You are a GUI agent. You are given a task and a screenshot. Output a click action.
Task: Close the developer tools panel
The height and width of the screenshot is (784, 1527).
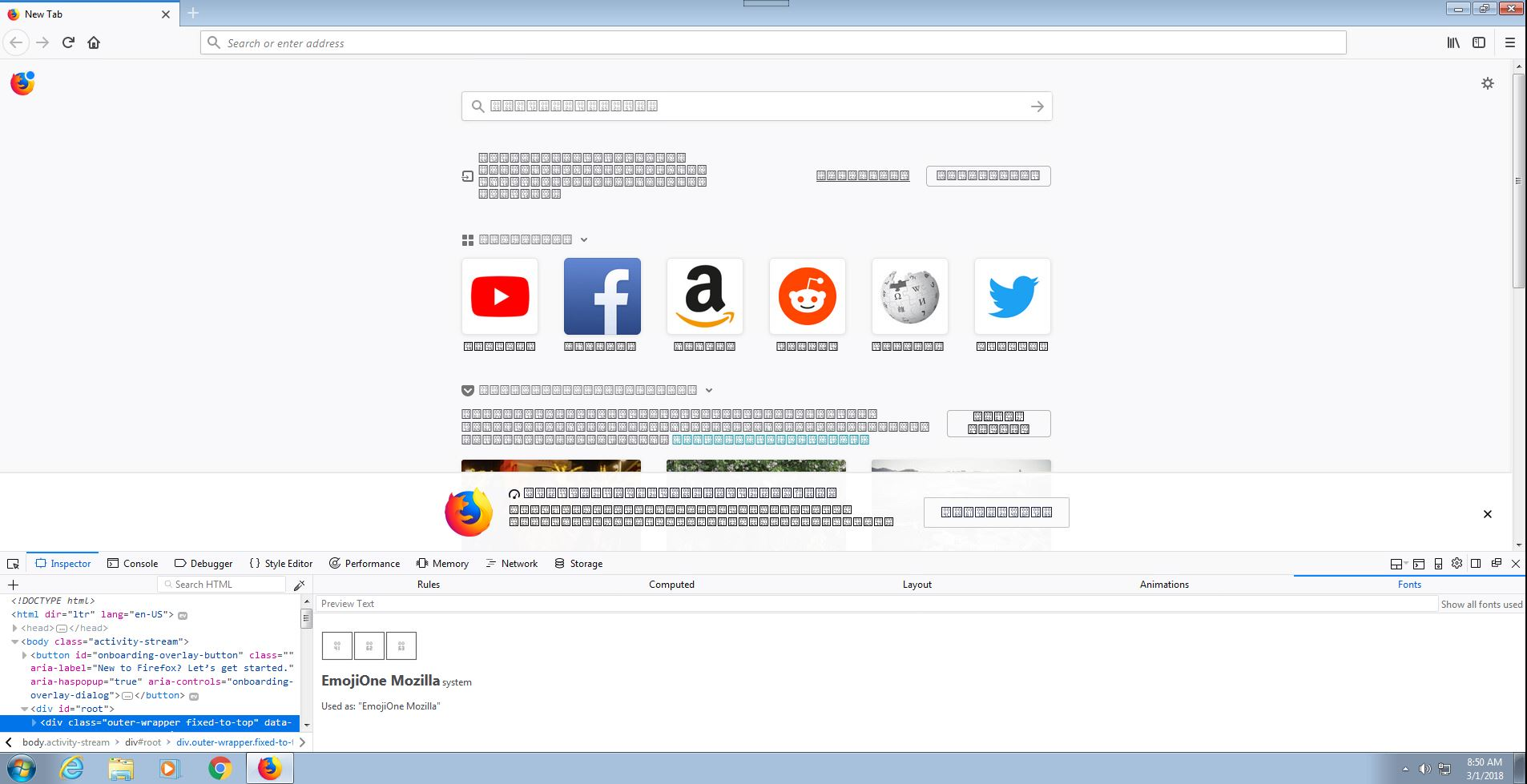[1515, 564]
